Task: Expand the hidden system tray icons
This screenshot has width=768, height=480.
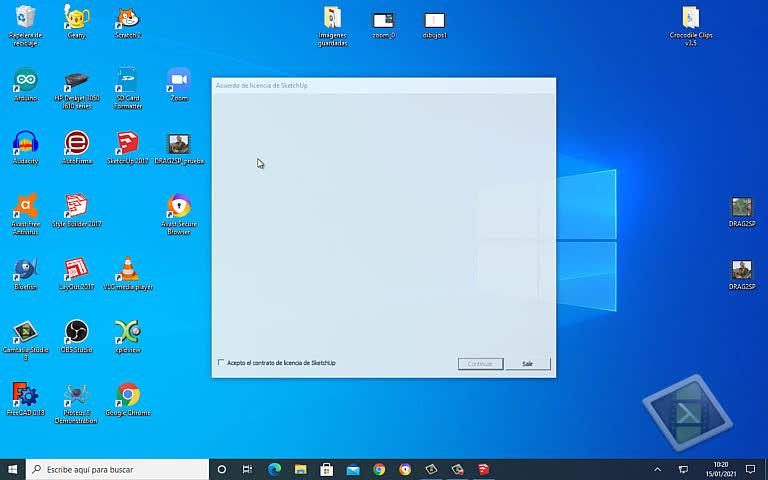Action: 657,469
